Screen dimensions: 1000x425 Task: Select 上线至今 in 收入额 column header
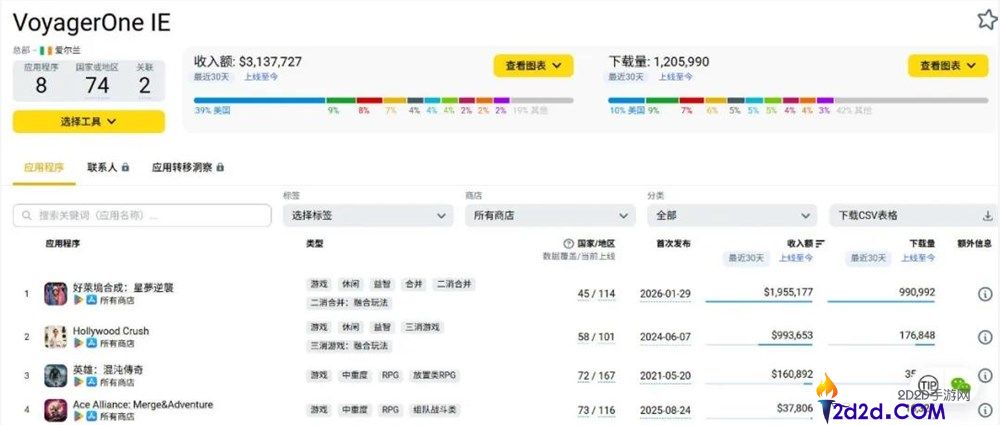(x=795, y=258)
